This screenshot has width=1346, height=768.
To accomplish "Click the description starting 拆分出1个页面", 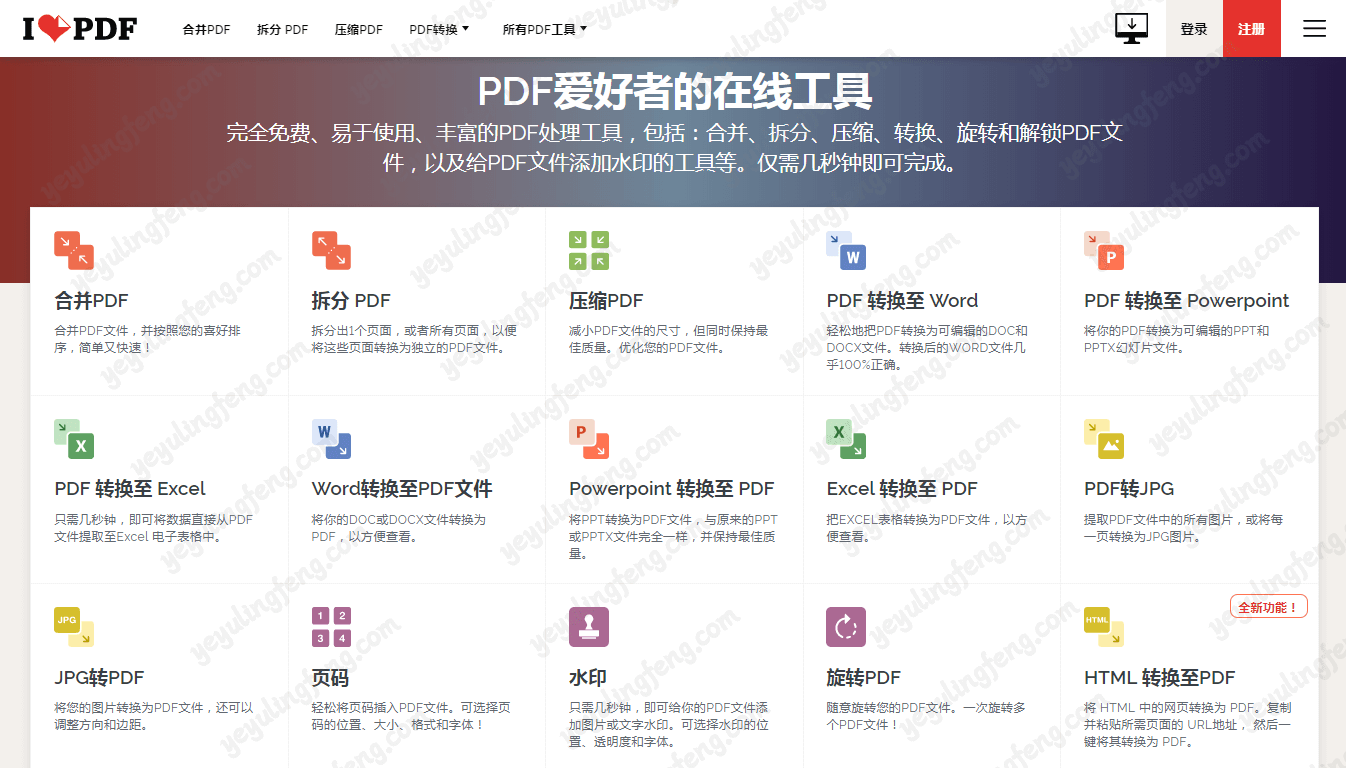I will [414, 339].
